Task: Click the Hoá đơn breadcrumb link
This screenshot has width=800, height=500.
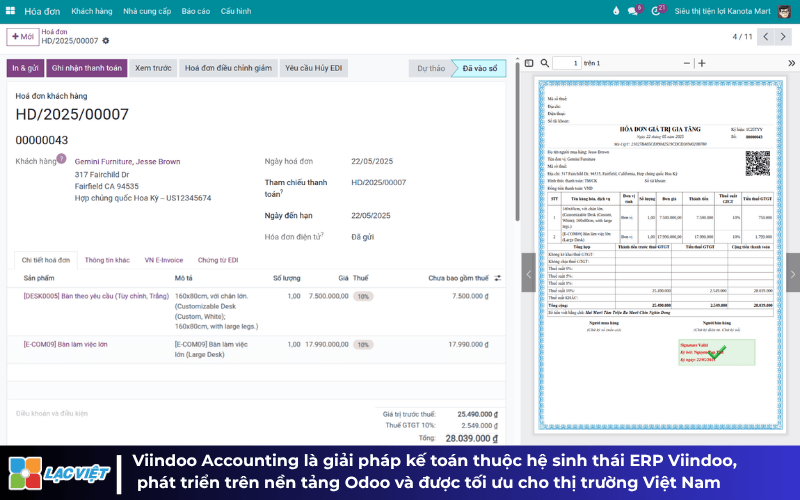Action: (x=55, y=32)
